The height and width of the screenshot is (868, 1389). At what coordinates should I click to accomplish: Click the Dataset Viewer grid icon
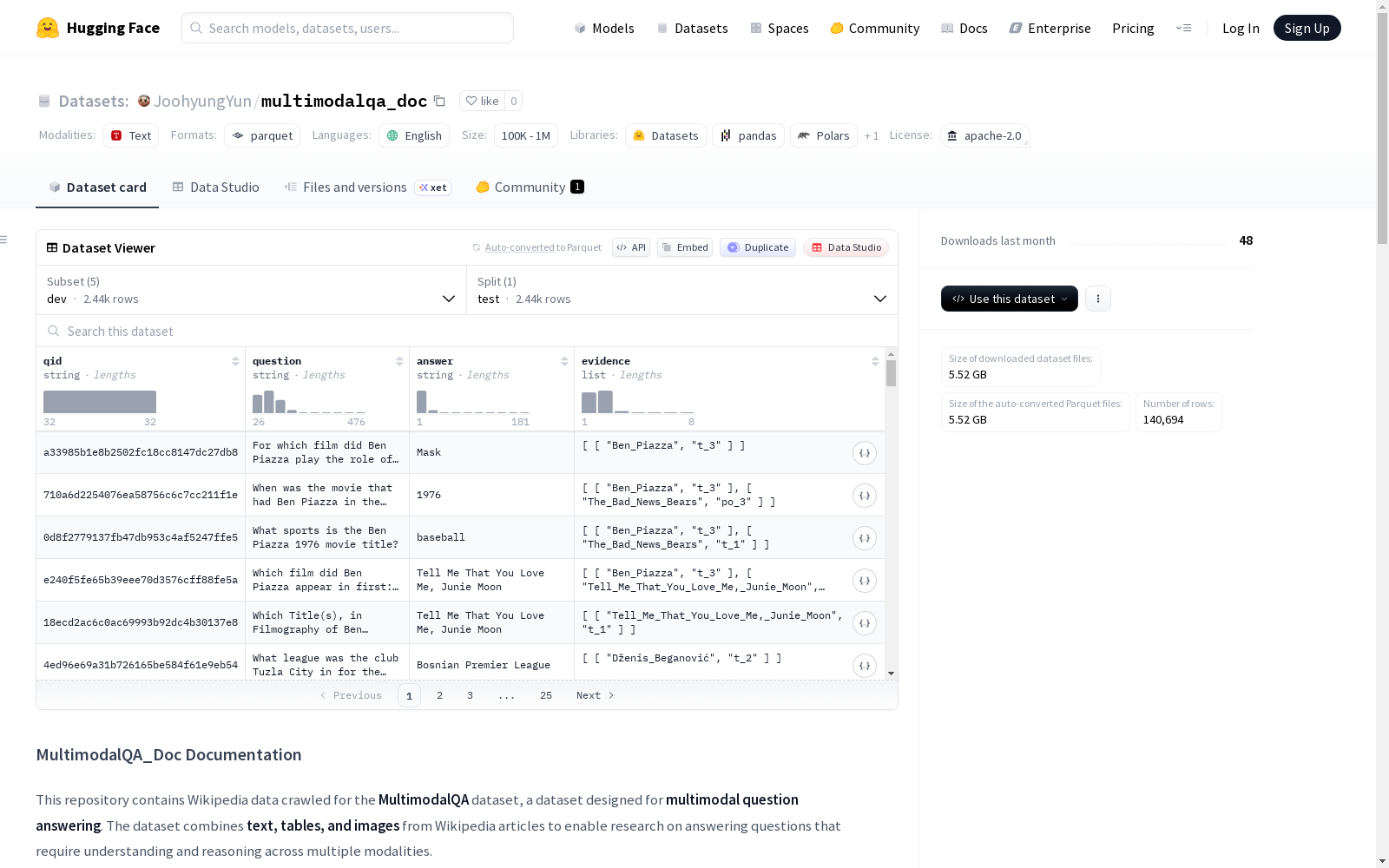[52, 247]
